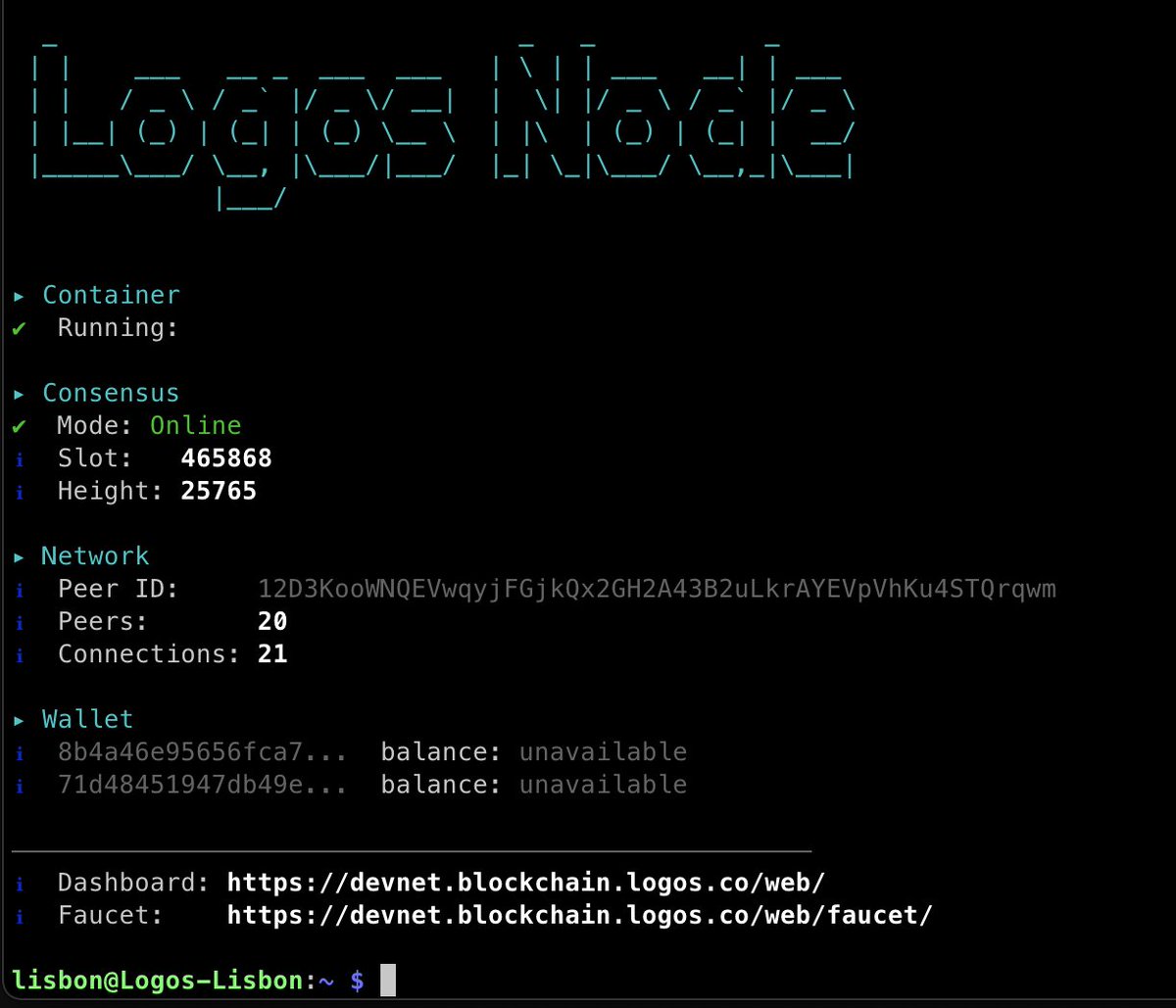Click the green checkmark next to Mode
The height and width of the screenshot is (1008, 1176).
(x=19, y=426)
